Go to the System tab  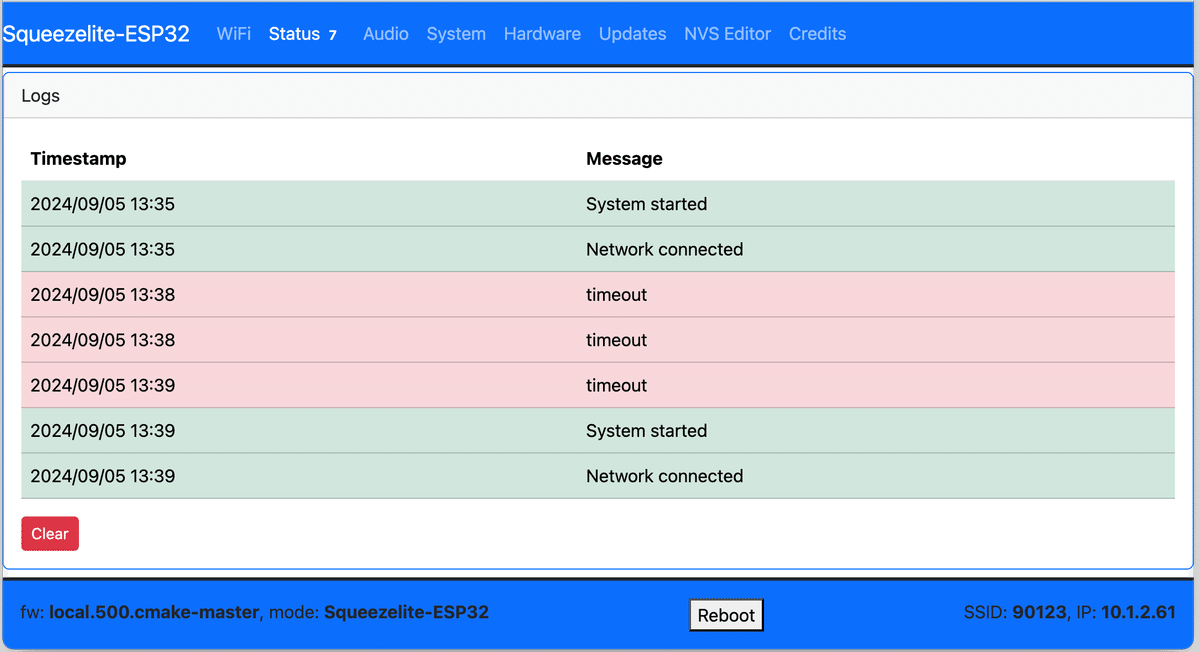(x=456, y=34)
